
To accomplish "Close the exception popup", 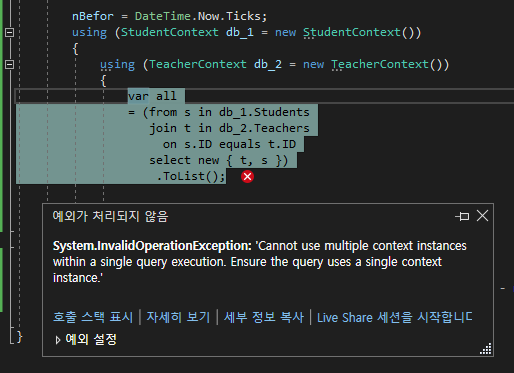I will click(482, 216).
